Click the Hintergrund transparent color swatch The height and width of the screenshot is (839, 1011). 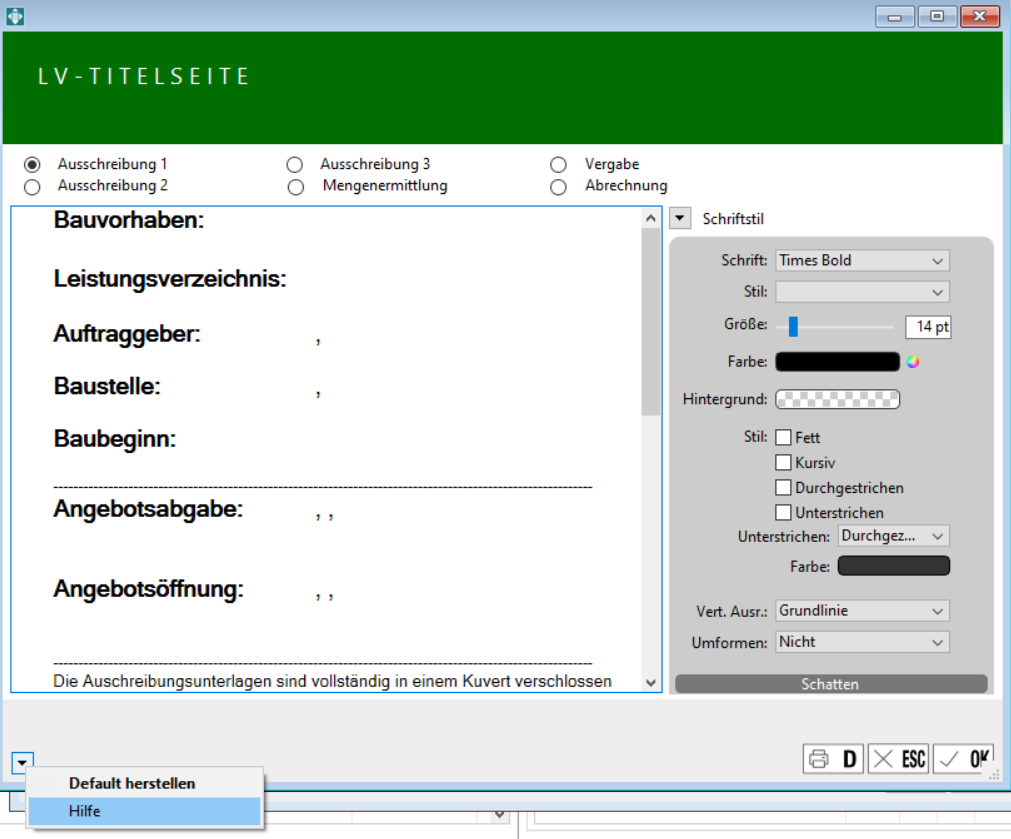tap(837, 399)
